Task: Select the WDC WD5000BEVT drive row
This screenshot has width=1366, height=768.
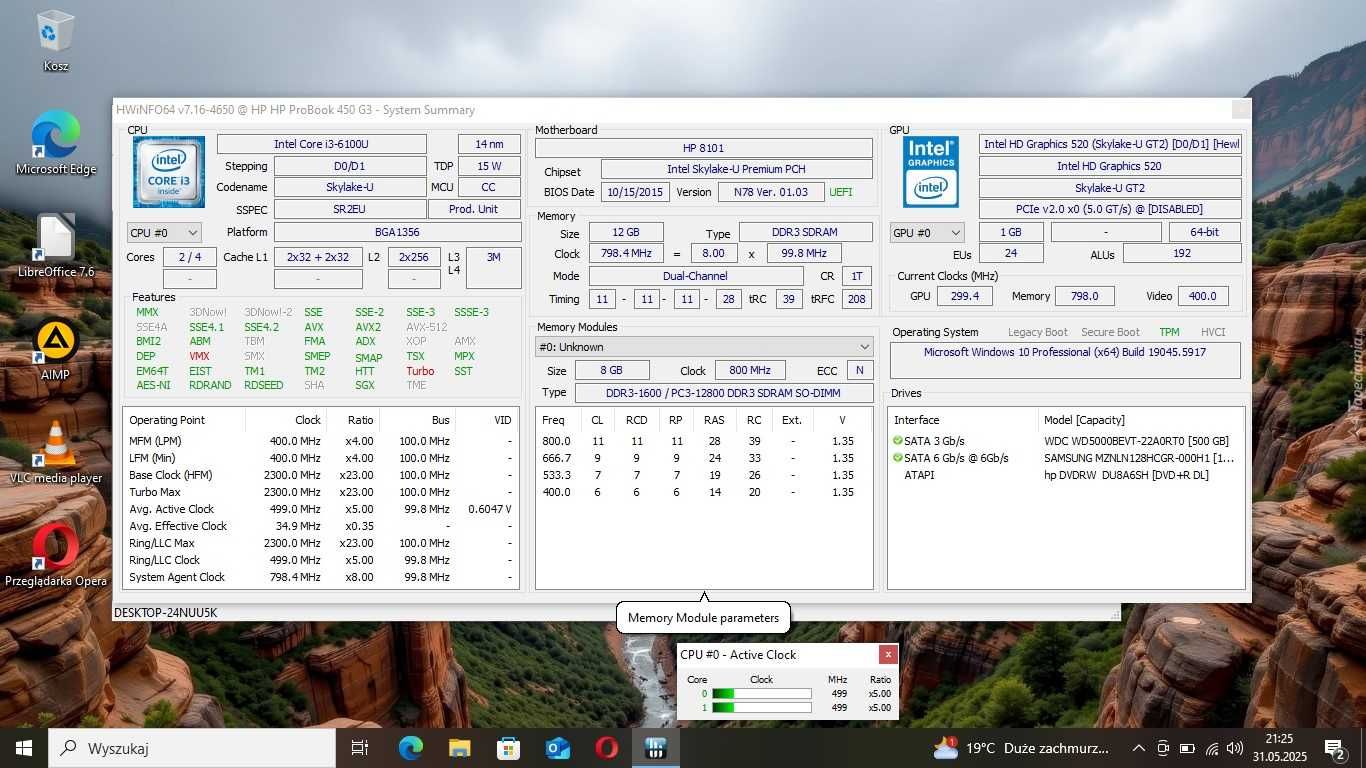Action: [1066, 441]
